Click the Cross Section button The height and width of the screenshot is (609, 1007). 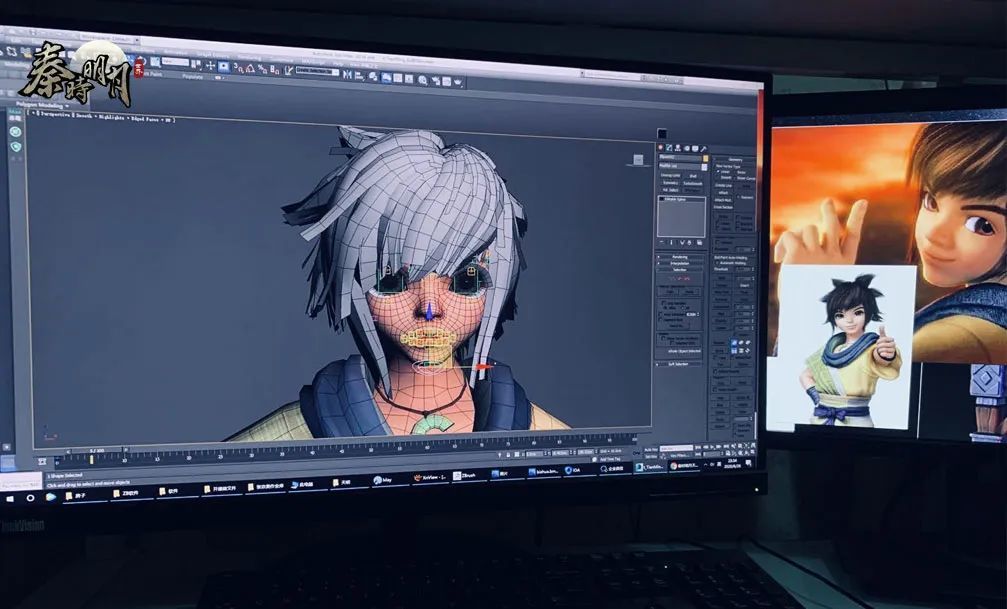(724, 207)
